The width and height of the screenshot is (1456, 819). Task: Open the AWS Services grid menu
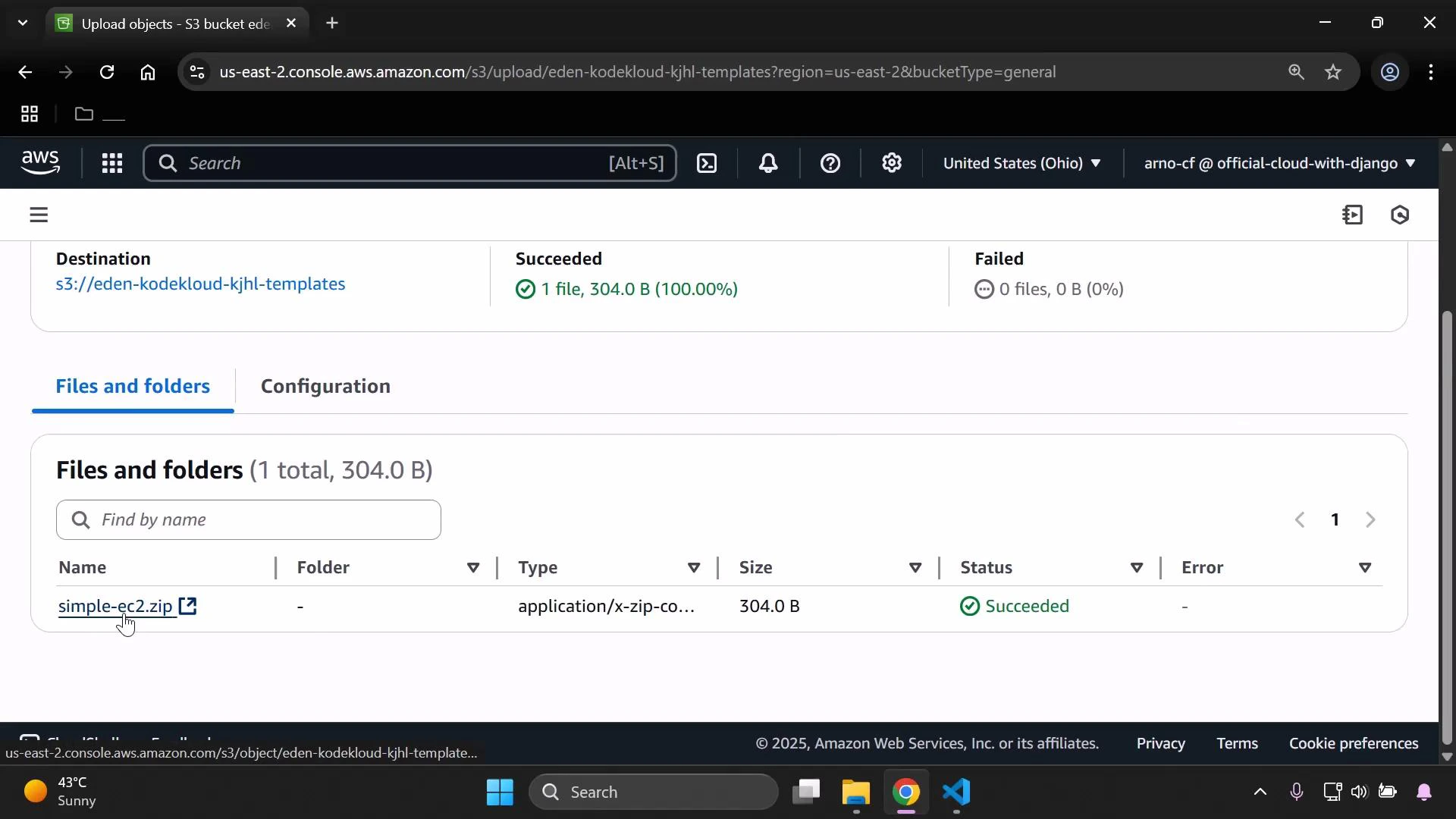(111, 163)
